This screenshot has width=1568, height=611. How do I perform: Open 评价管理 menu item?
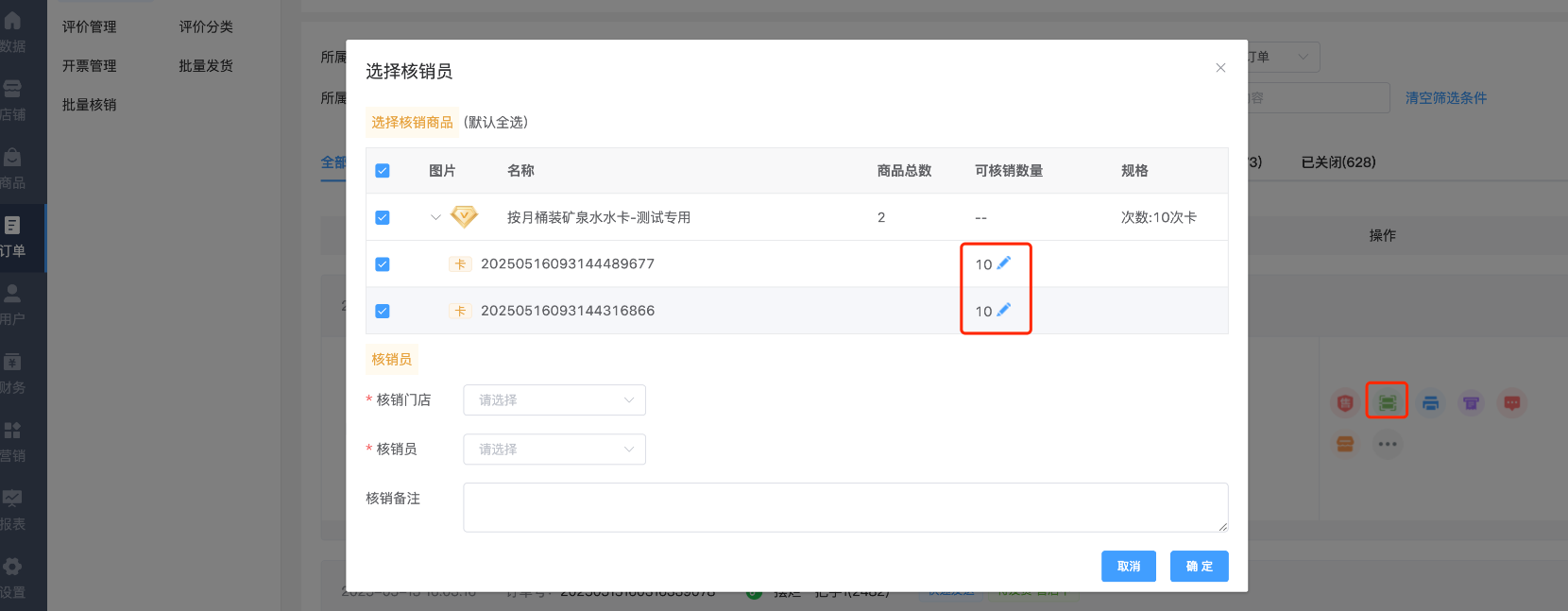(x=90, y=26)
